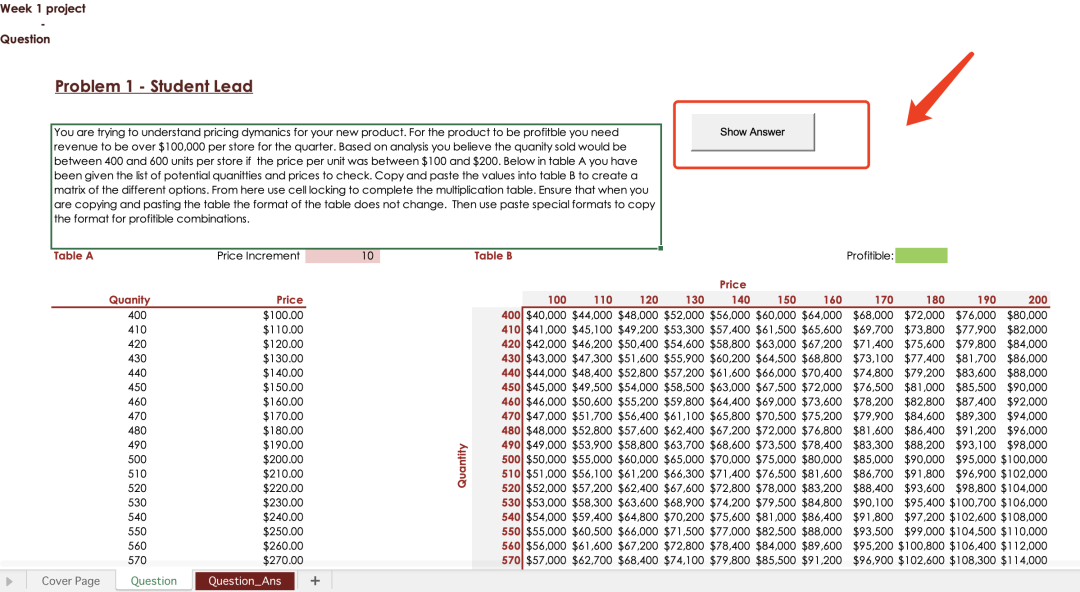
Task: Select the Price Increment value cell 10
Action: (x=343, y=256)
